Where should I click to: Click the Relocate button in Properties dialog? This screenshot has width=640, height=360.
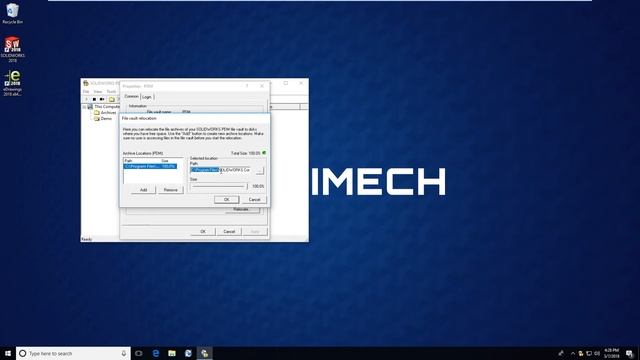pos(241,209)
